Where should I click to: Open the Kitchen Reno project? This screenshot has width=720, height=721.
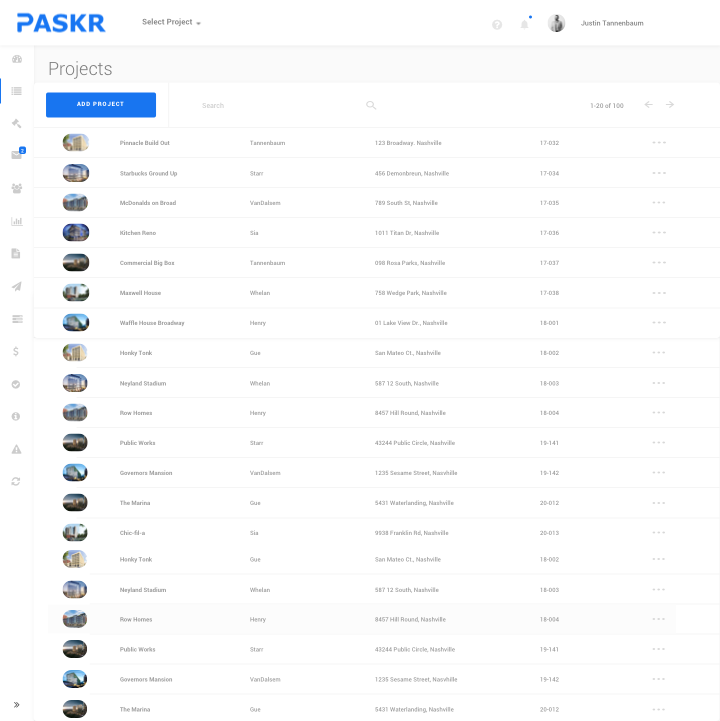click(x=137, y=233)
